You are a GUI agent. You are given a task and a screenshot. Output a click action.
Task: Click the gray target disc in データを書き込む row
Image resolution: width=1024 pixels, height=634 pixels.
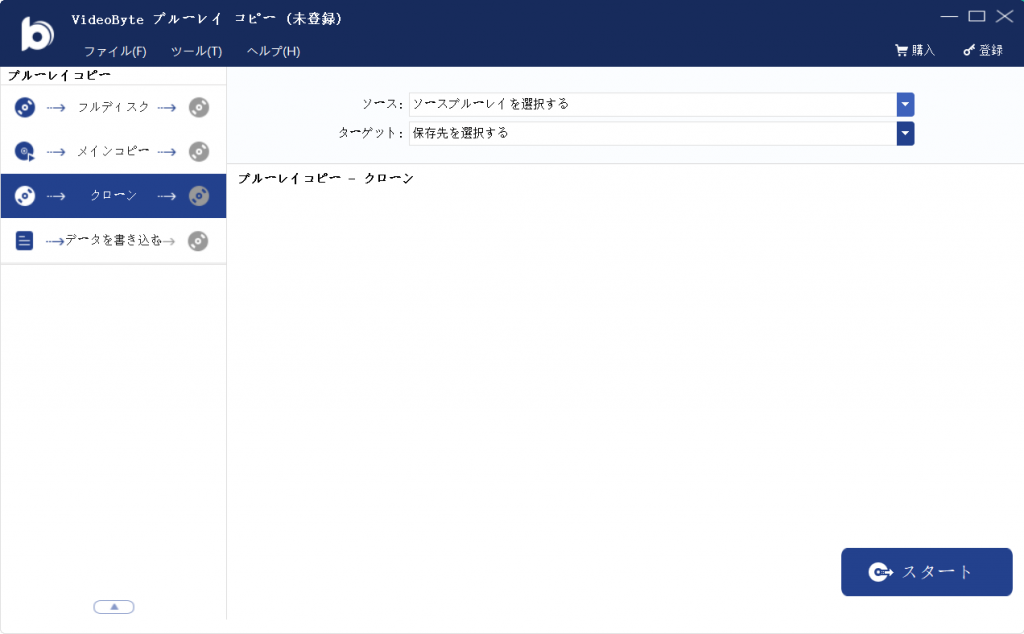coord(199,241)
